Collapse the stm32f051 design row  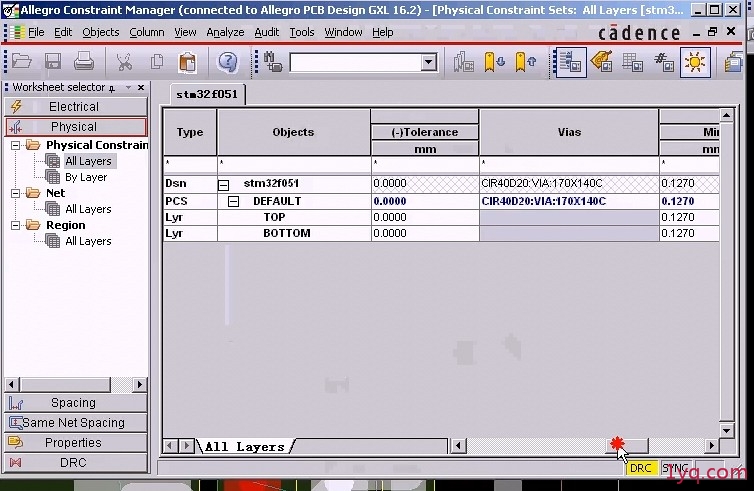(224, 184)
